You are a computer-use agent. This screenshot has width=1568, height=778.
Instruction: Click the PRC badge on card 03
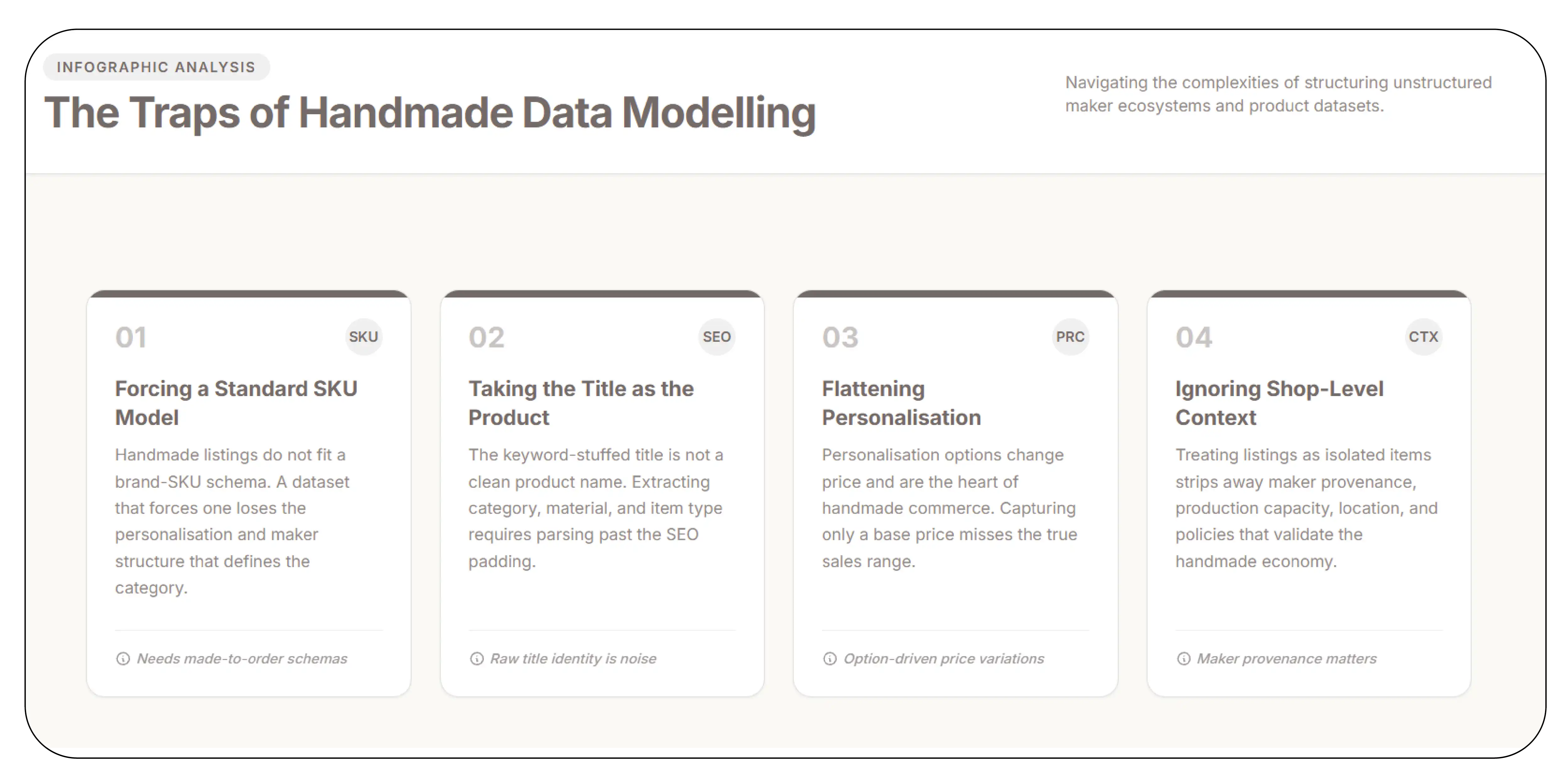[1070, 336]
